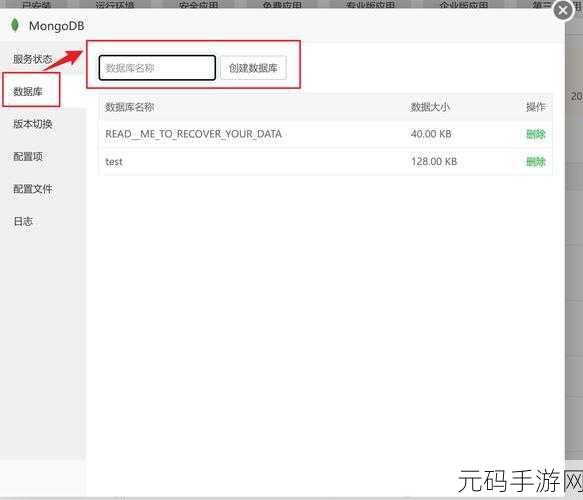Click the MongoDB leaf logo
This screenshot has height=500, width=583.
(15, 25)
